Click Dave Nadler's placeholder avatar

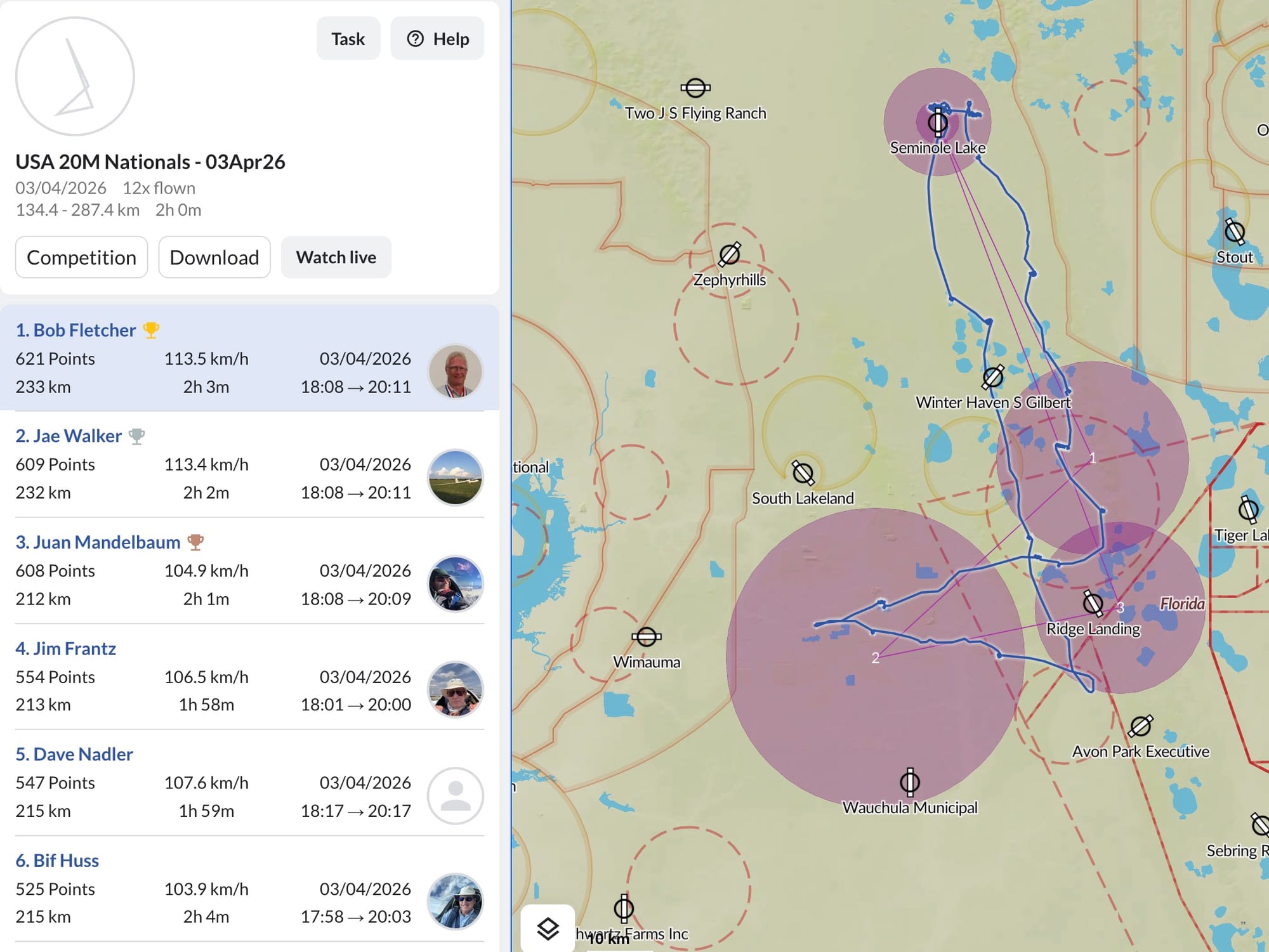point(455,795)
